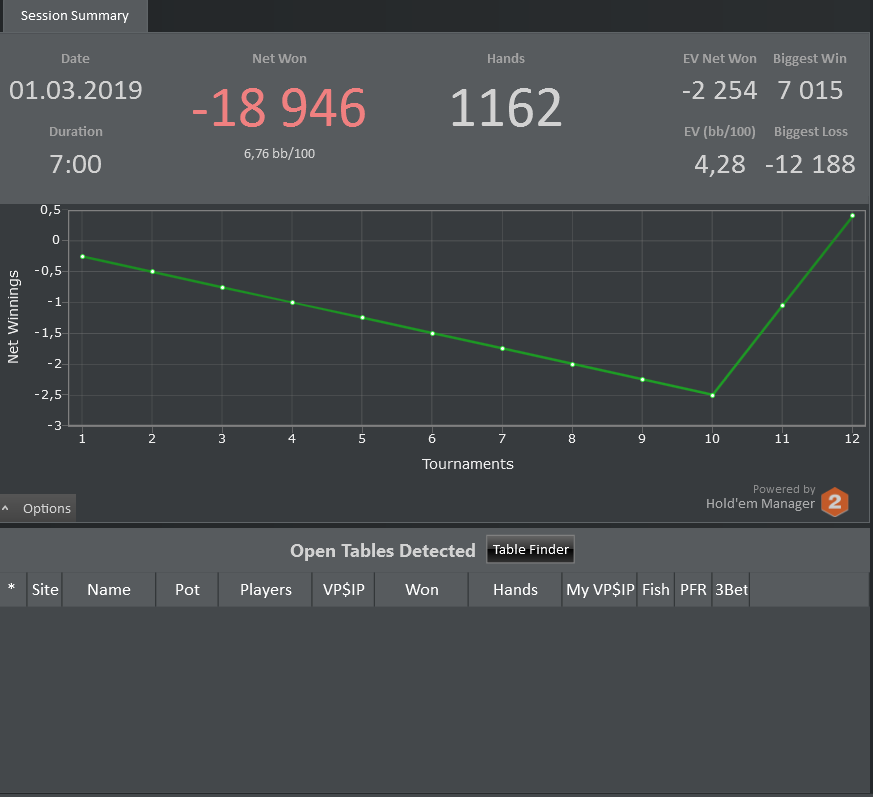
Task: Sort by the 3Bet column header
Action: tap(731, 589)
